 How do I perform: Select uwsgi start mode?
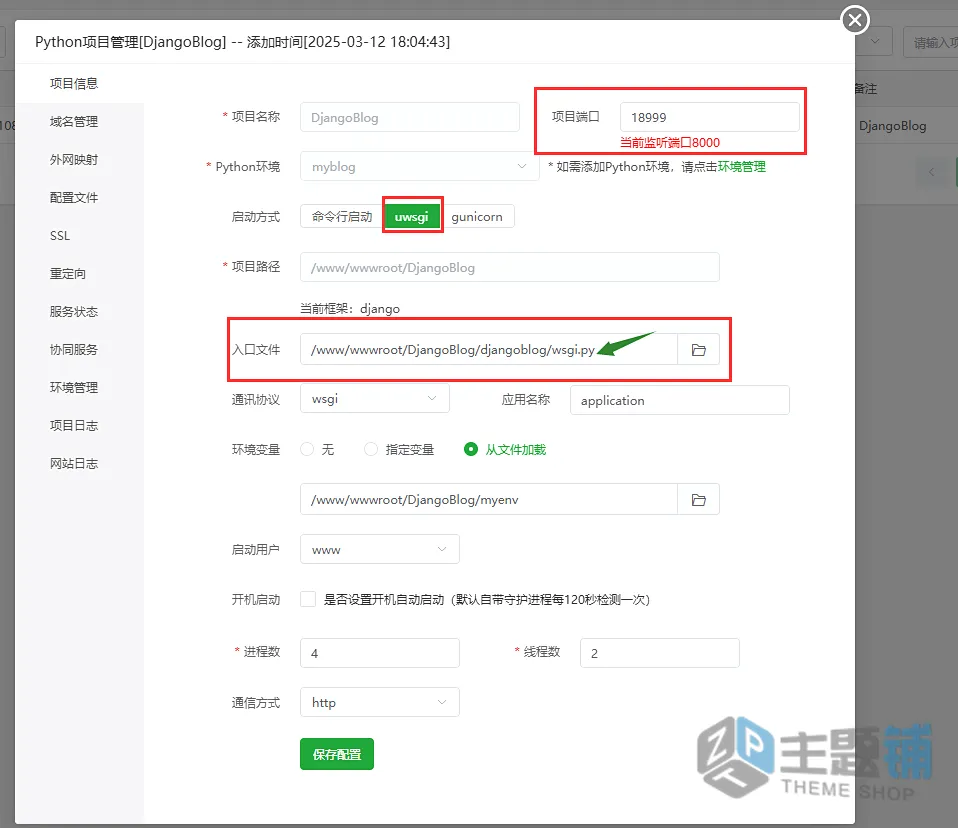pyautogui.click(x=412, y=216)
